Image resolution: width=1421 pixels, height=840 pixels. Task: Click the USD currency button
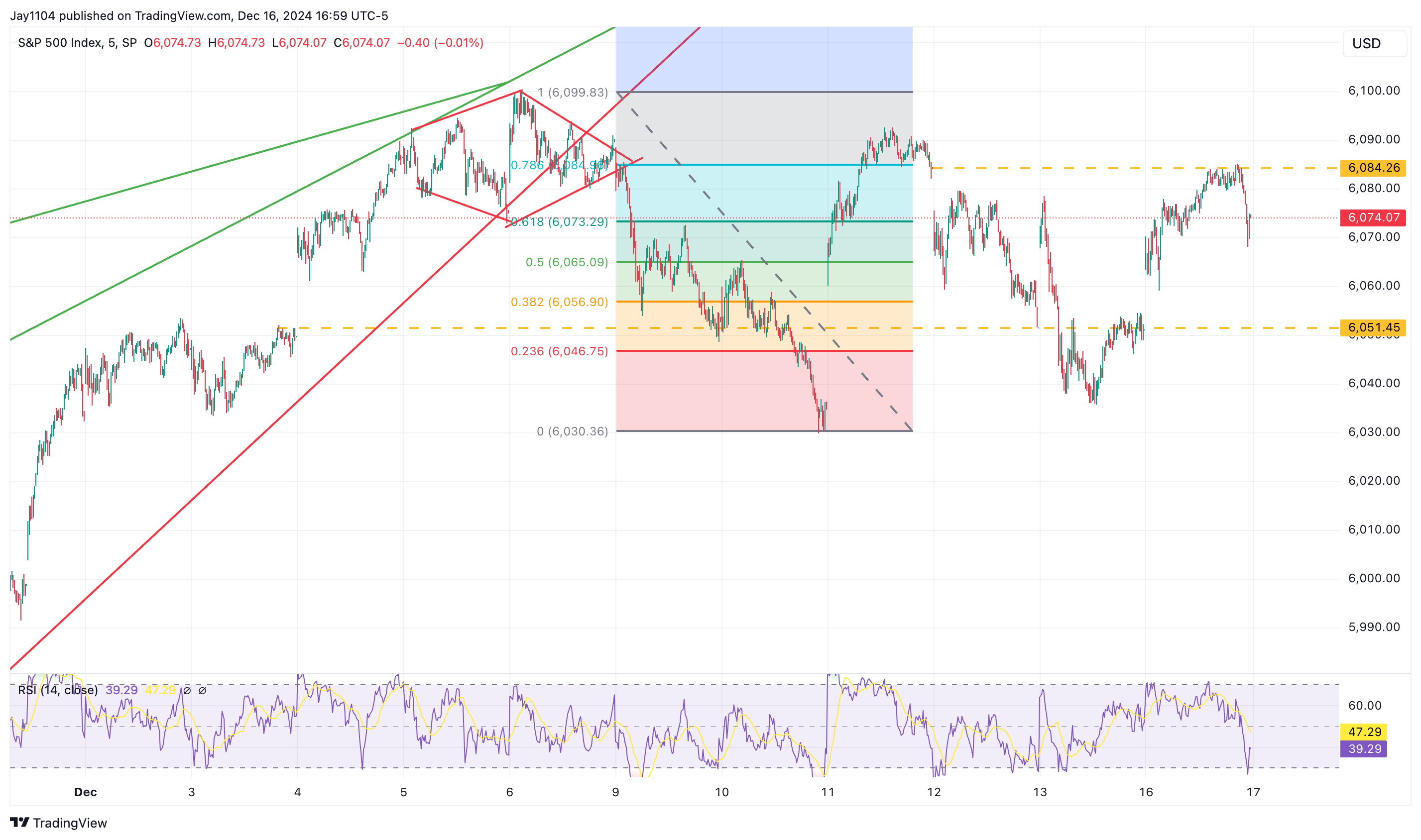click(1374, 44)
